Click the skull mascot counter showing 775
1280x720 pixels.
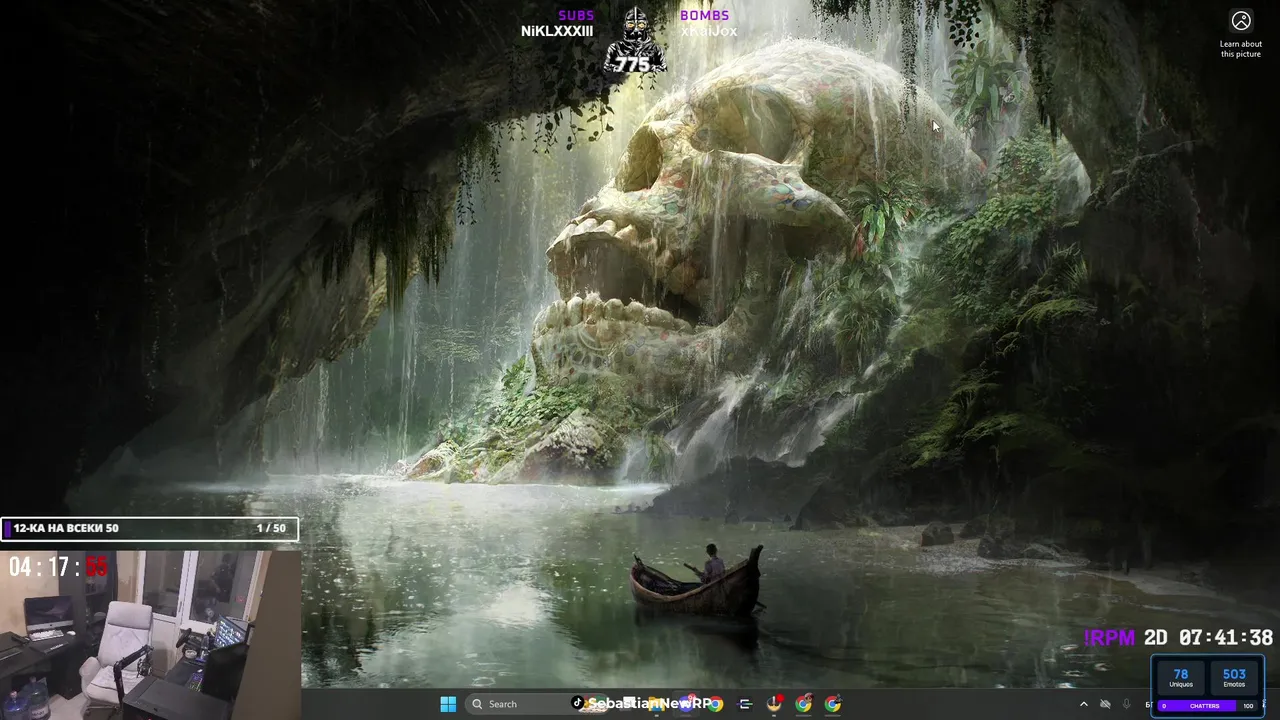[x=635, y=42]
